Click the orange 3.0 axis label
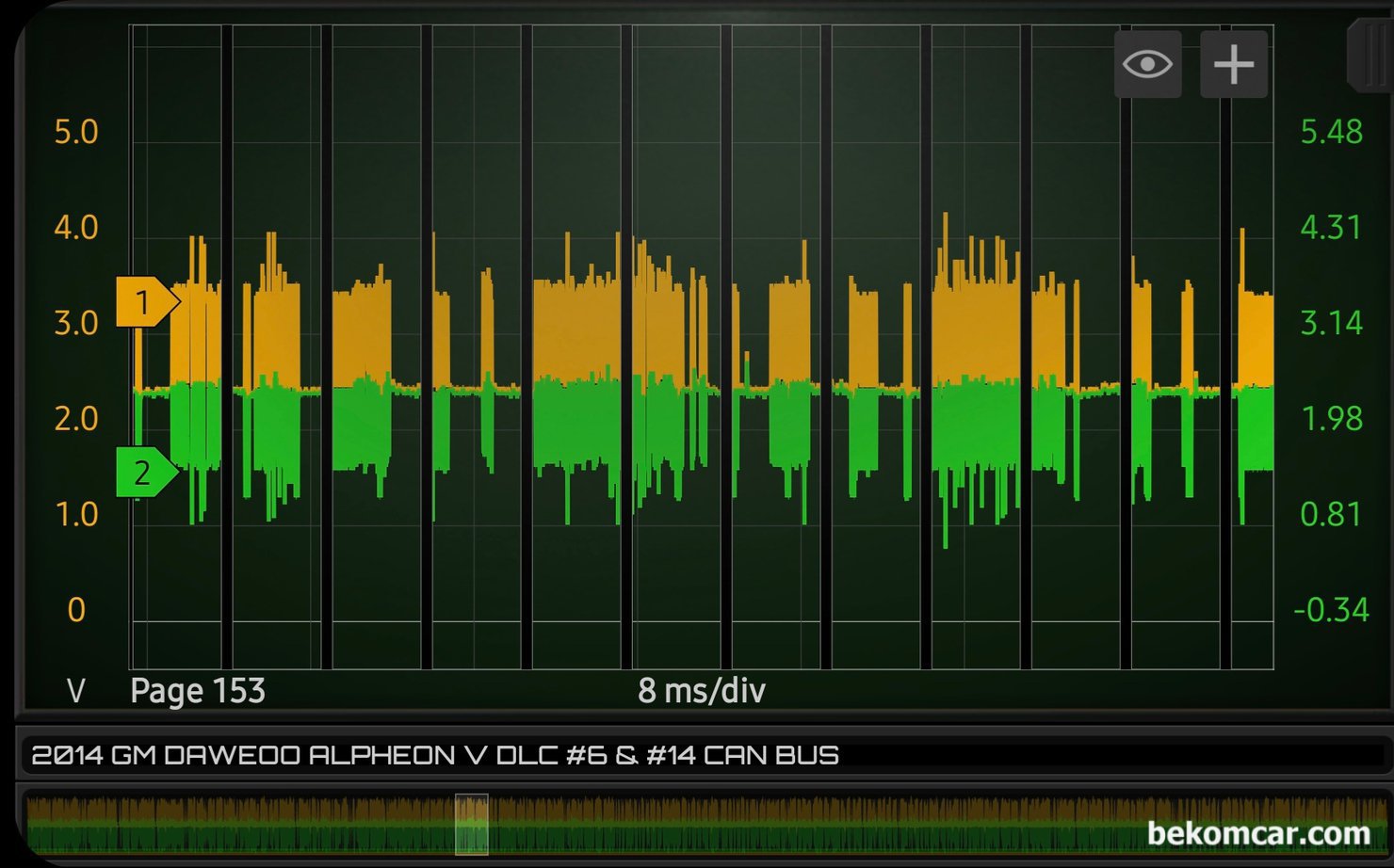Screen dimensions: 1394x868 (76, 324)
